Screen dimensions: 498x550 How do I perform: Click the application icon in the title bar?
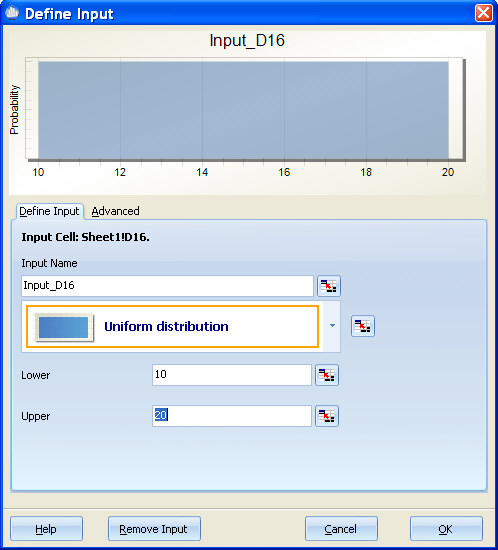12,13
